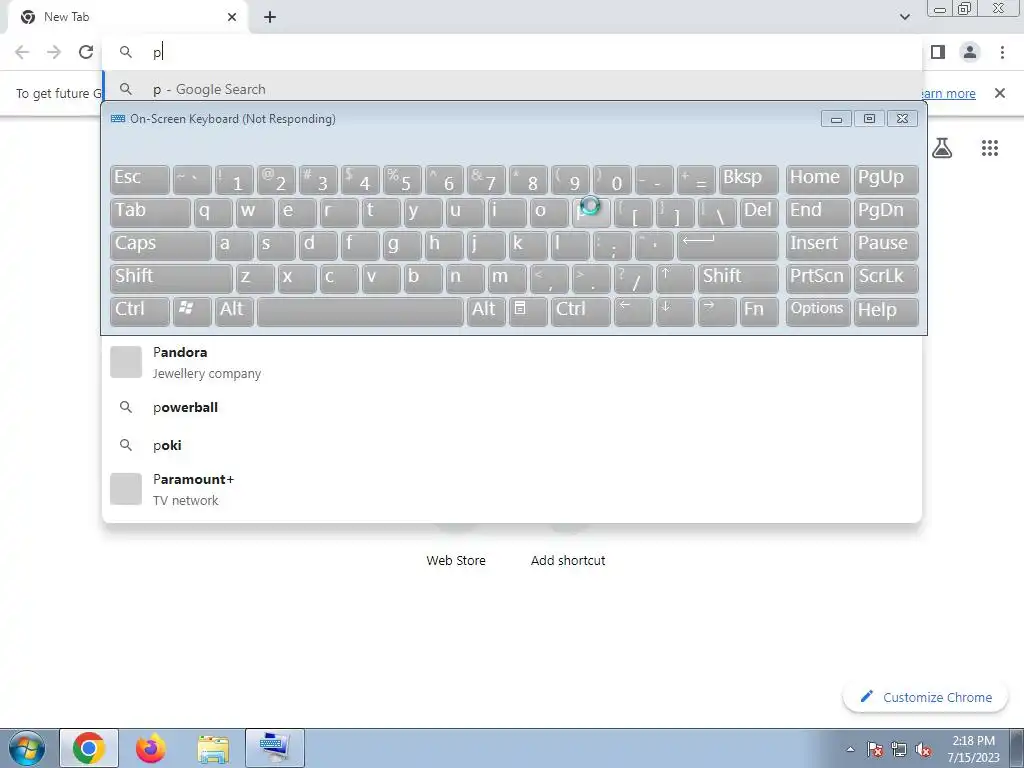
Task: Open Options on the On-Screen Keyboard
Action: 818,311
